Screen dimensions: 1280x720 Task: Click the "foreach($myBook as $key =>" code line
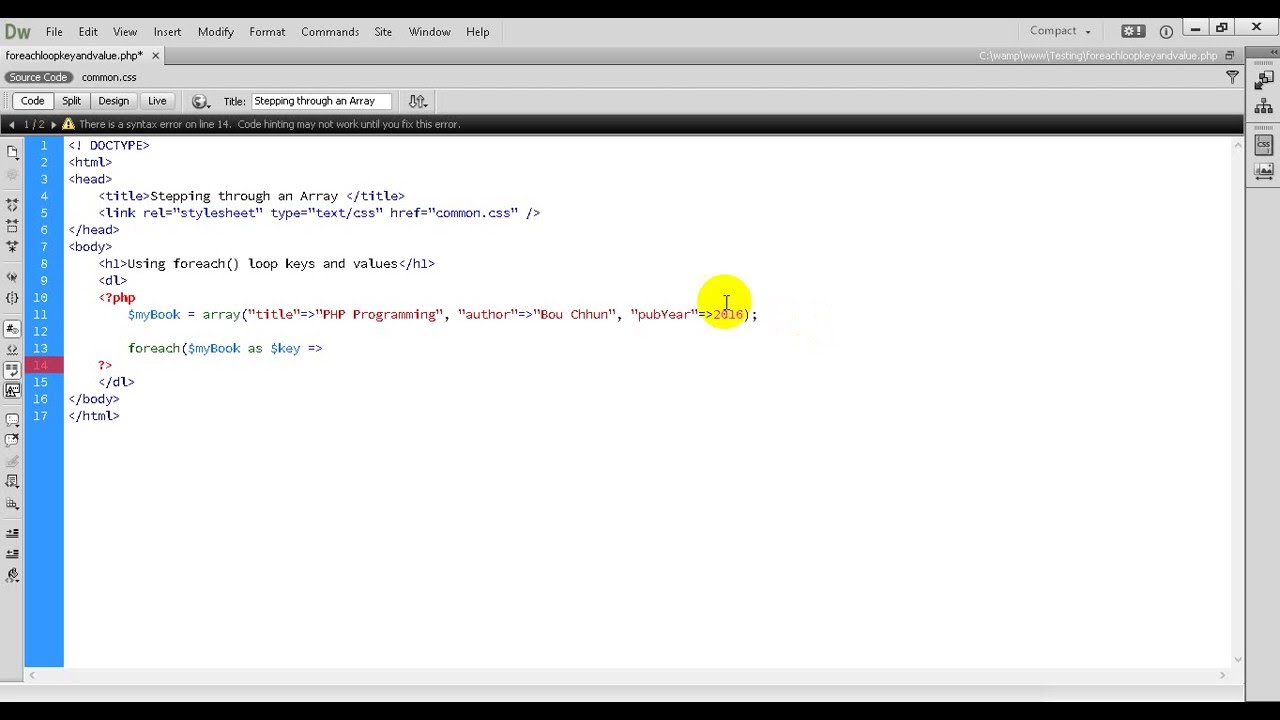(x=225, y=348)
